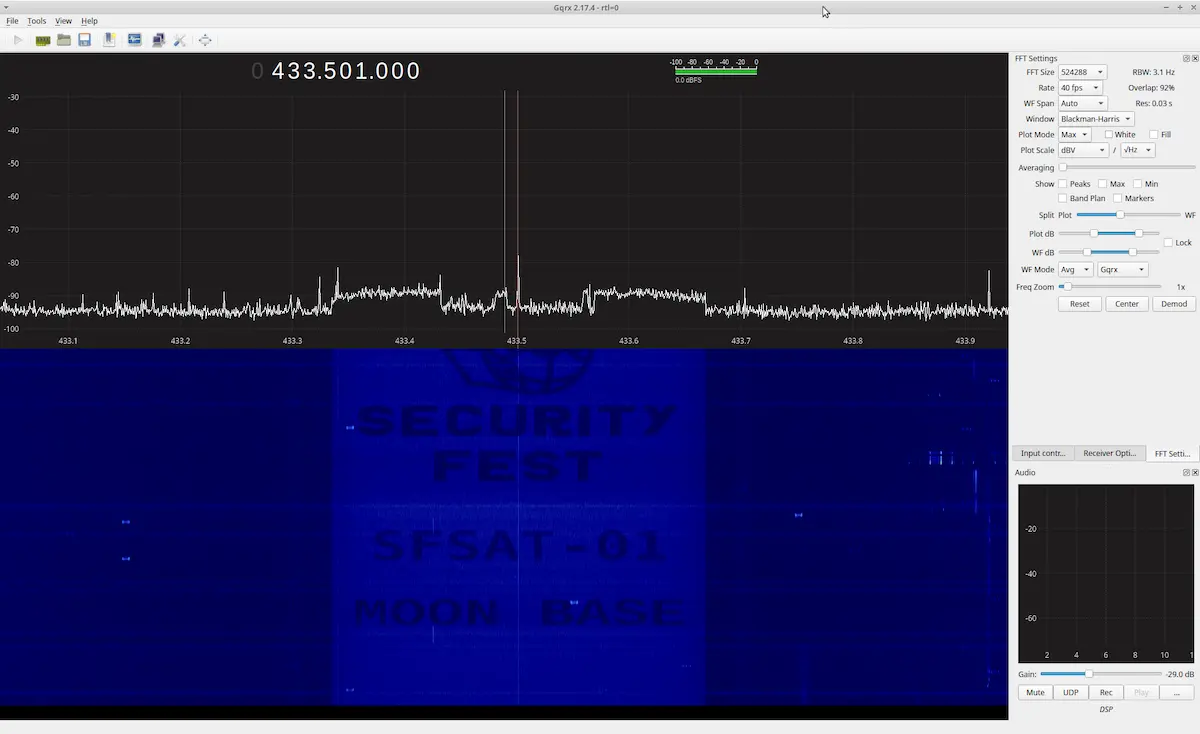Screen dimensions: 1200x734
Task: Click the UDP button
Action: (1071, 692)
